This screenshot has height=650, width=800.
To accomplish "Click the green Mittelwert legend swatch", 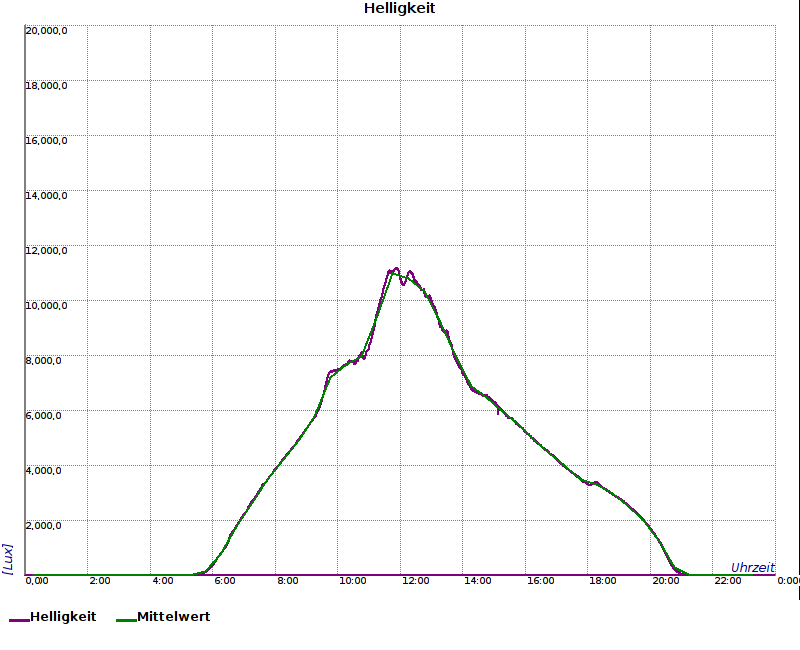I will click(x=126, y=620).
